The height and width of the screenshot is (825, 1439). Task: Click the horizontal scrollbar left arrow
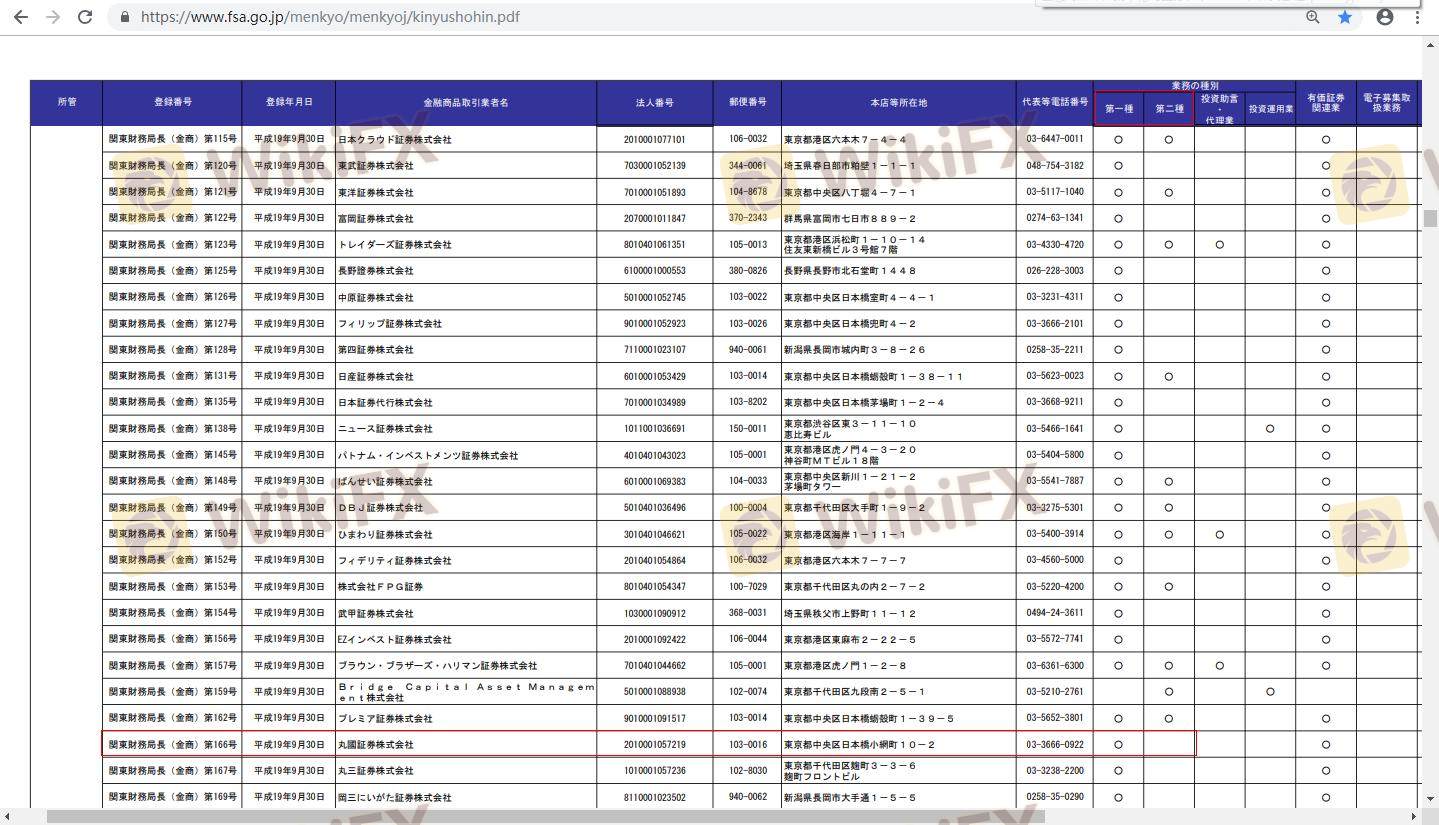8,817
